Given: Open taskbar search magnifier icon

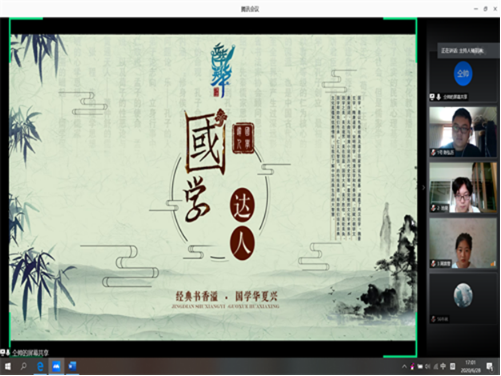Looking at the screenshot, I should click(x=23, y=366).
